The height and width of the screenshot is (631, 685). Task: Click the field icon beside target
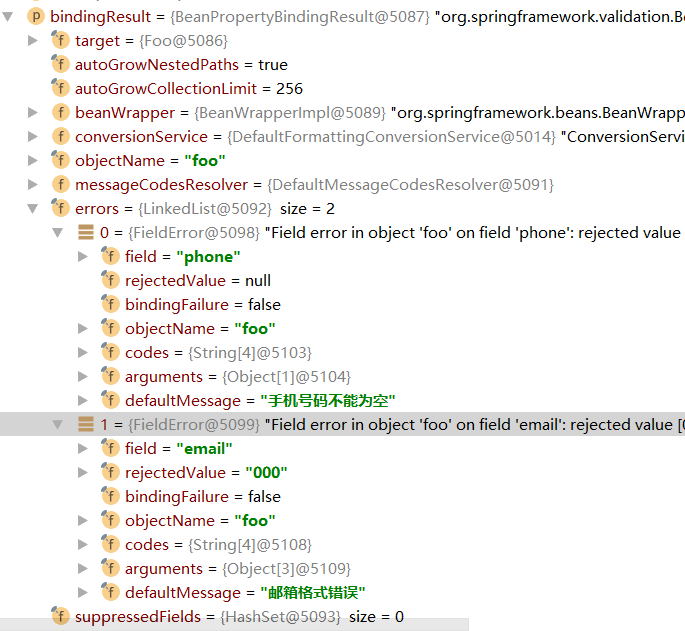point(60,40)
